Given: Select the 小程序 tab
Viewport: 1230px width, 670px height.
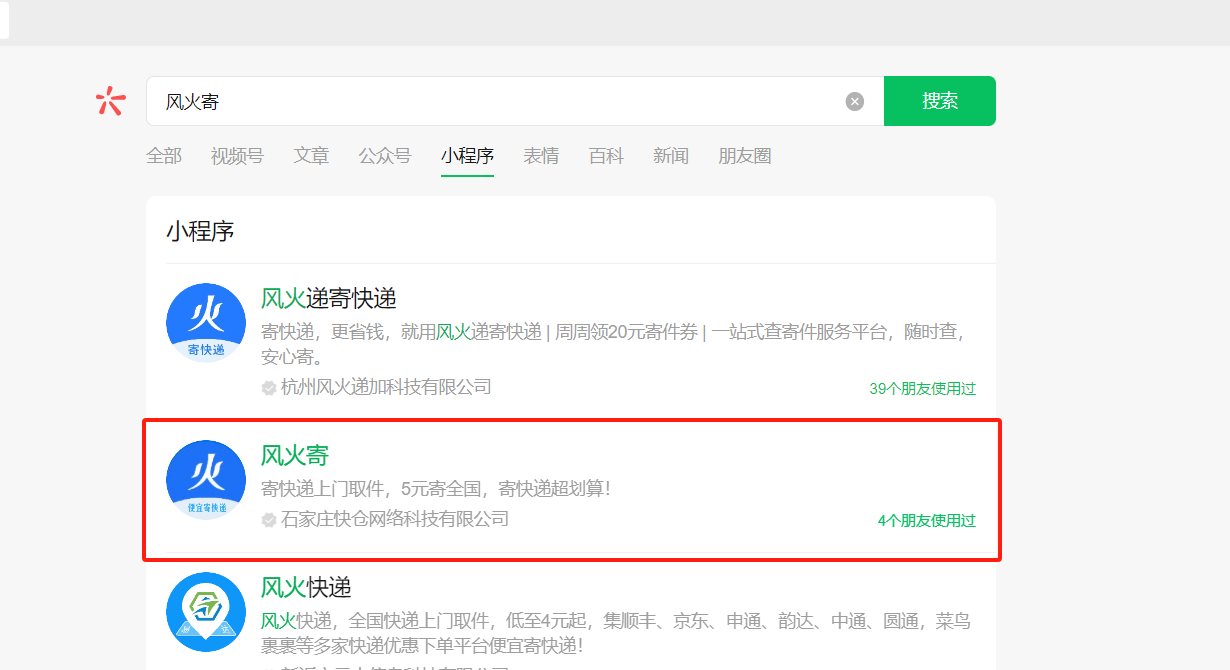Looking at the screenshot, I should 467,156.
